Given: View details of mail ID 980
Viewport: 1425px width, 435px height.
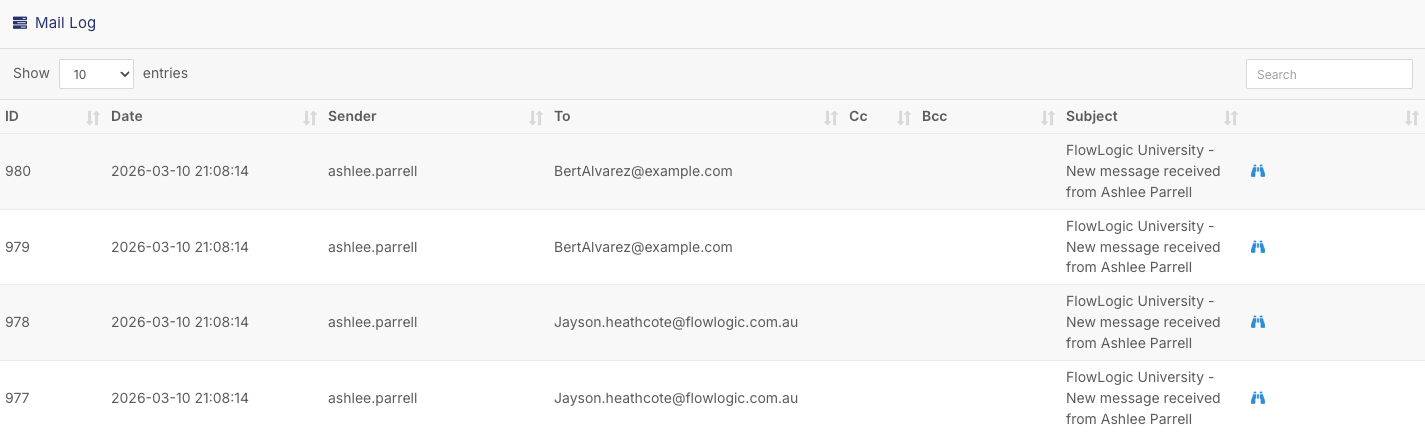Looking at the screenshot, I should [x=1258, y=171].
